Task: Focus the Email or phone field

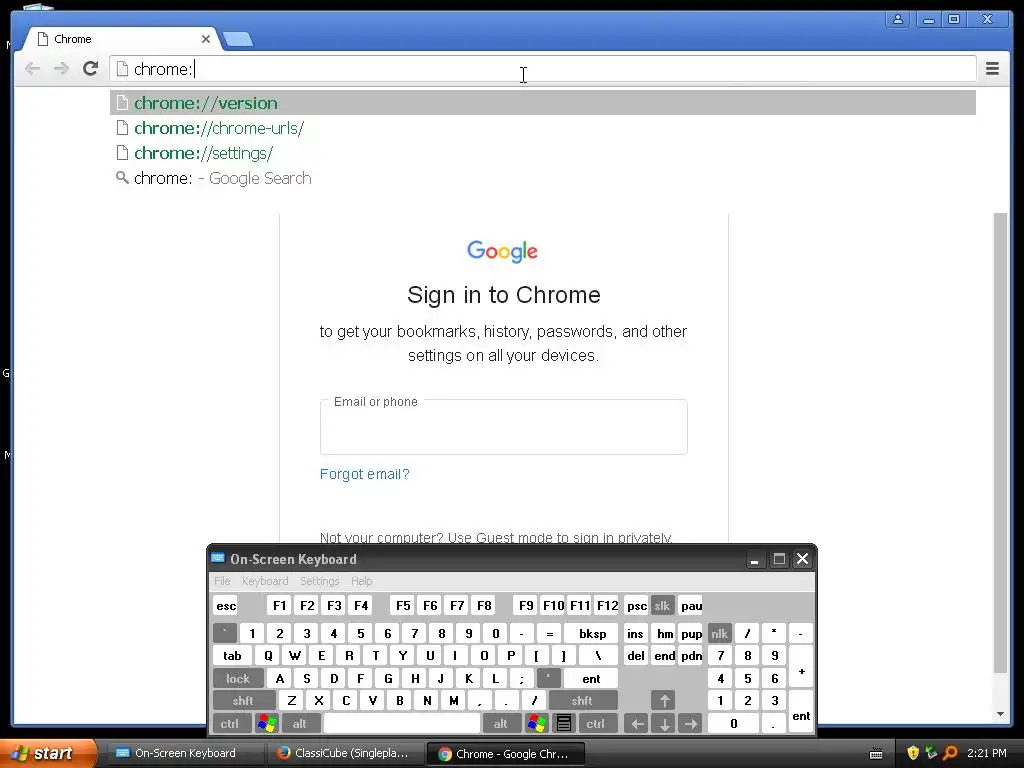Action: pyautogui.click(x=504, y=427)
